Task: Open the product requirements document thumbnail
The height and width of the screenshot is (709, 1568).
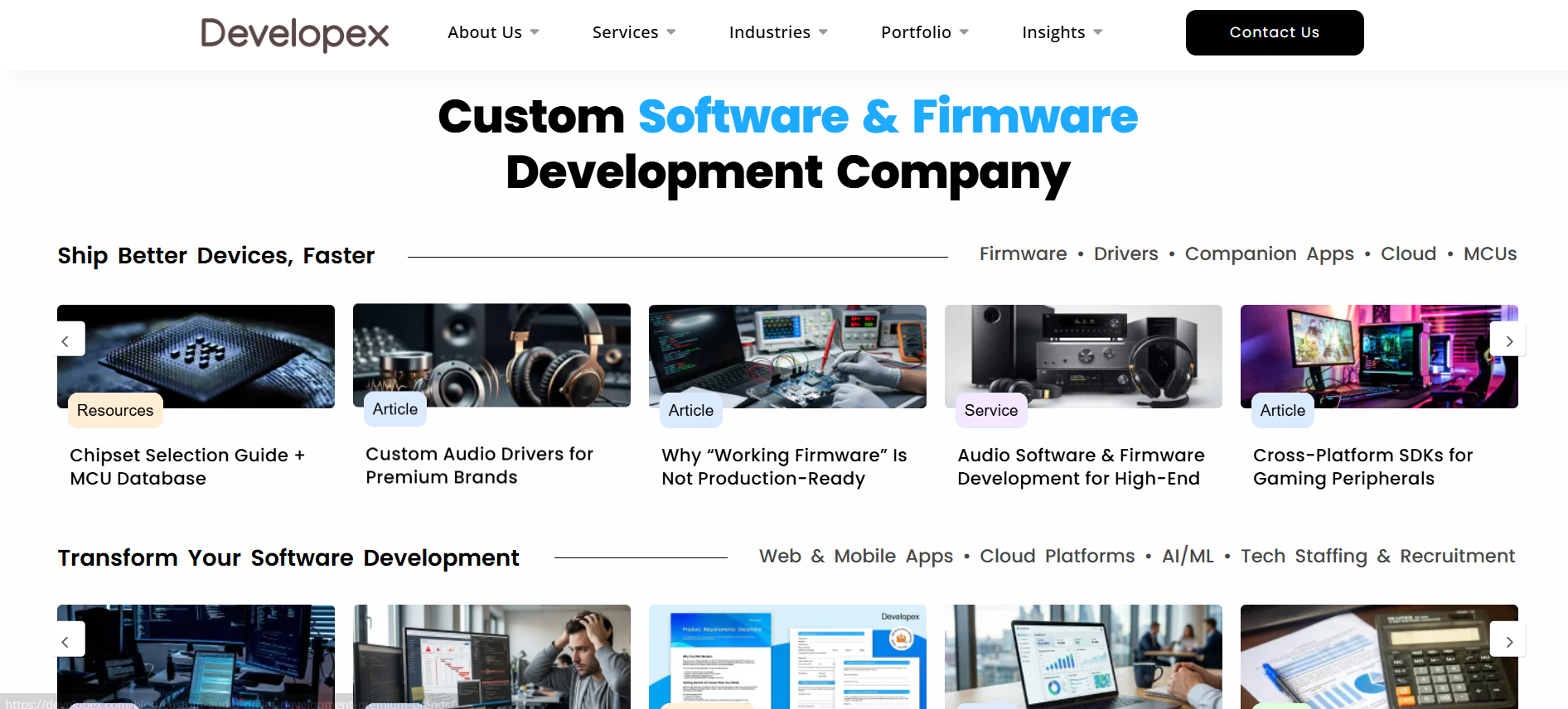Action: 787,657
